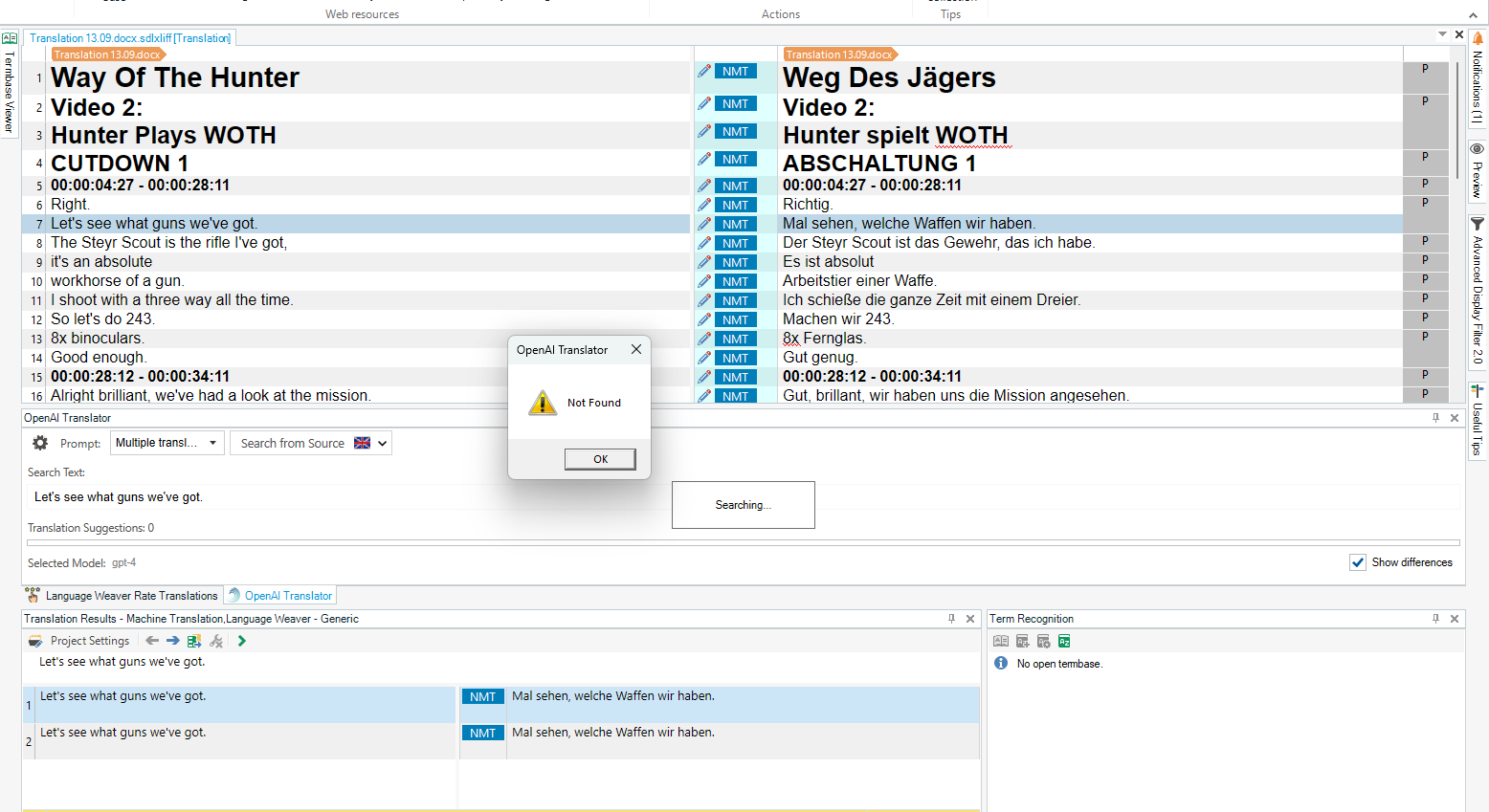1489x812 pixels.
Task: Select the second NMT translation result
Action: 612,734
